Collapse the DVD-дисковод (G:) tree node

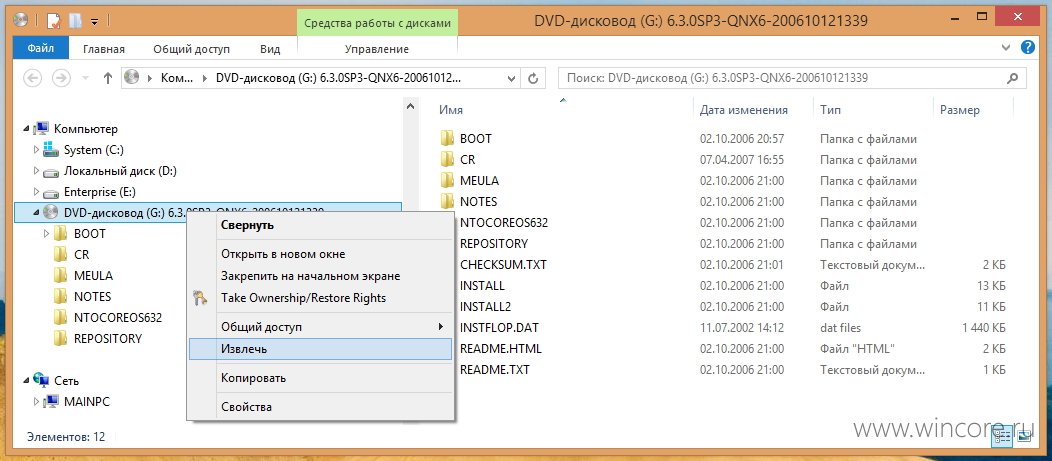point(36,213)
